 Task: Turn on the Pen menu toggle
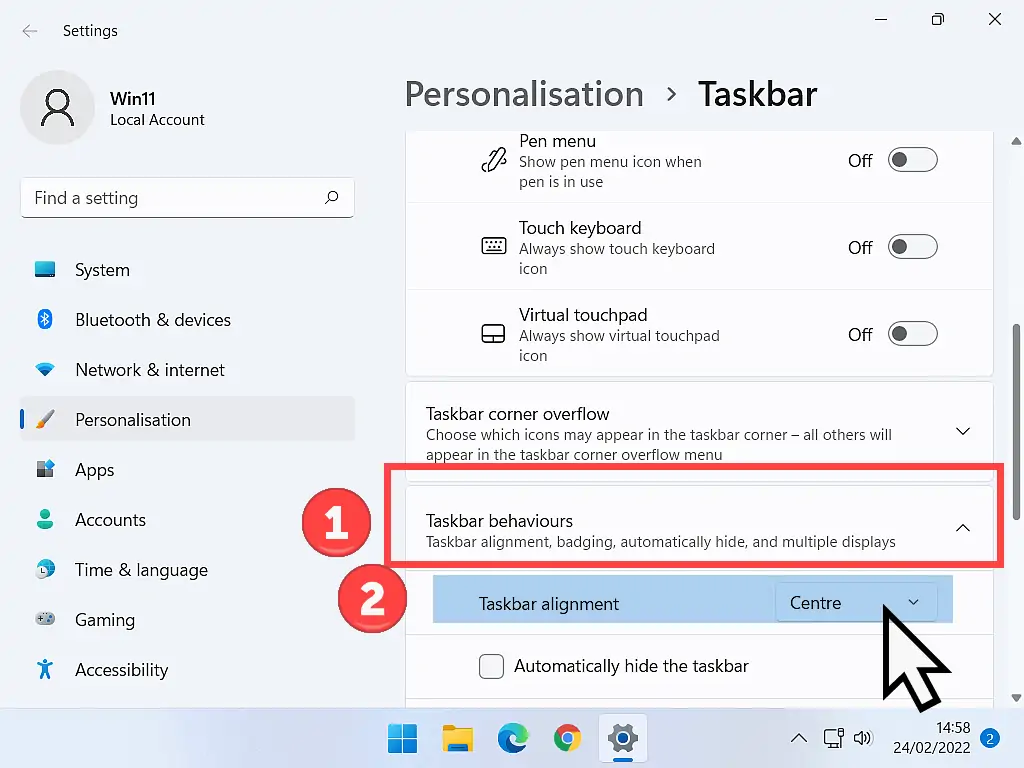912,159
